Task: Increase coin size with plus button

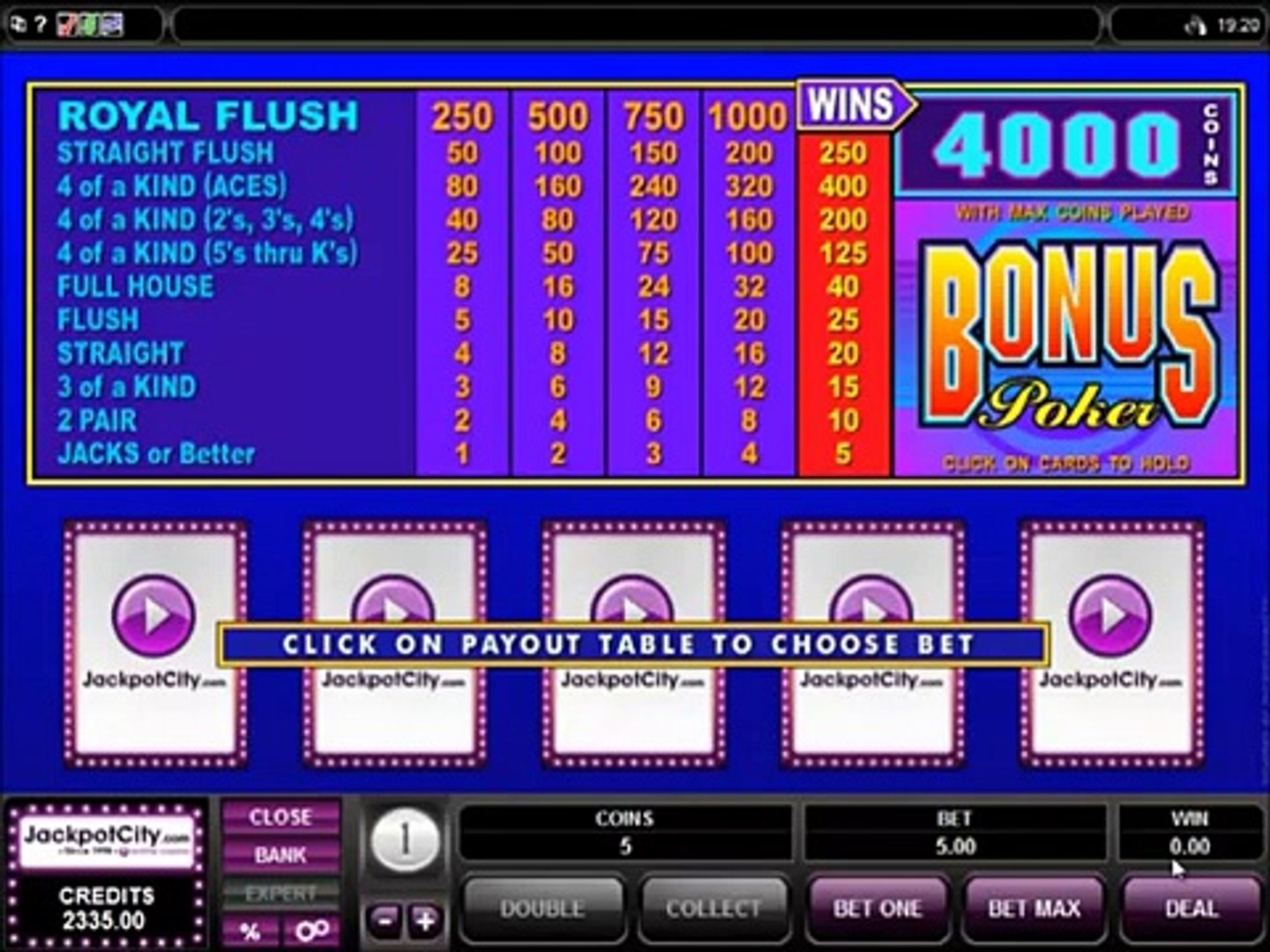Action: click(x=424, y=922)
